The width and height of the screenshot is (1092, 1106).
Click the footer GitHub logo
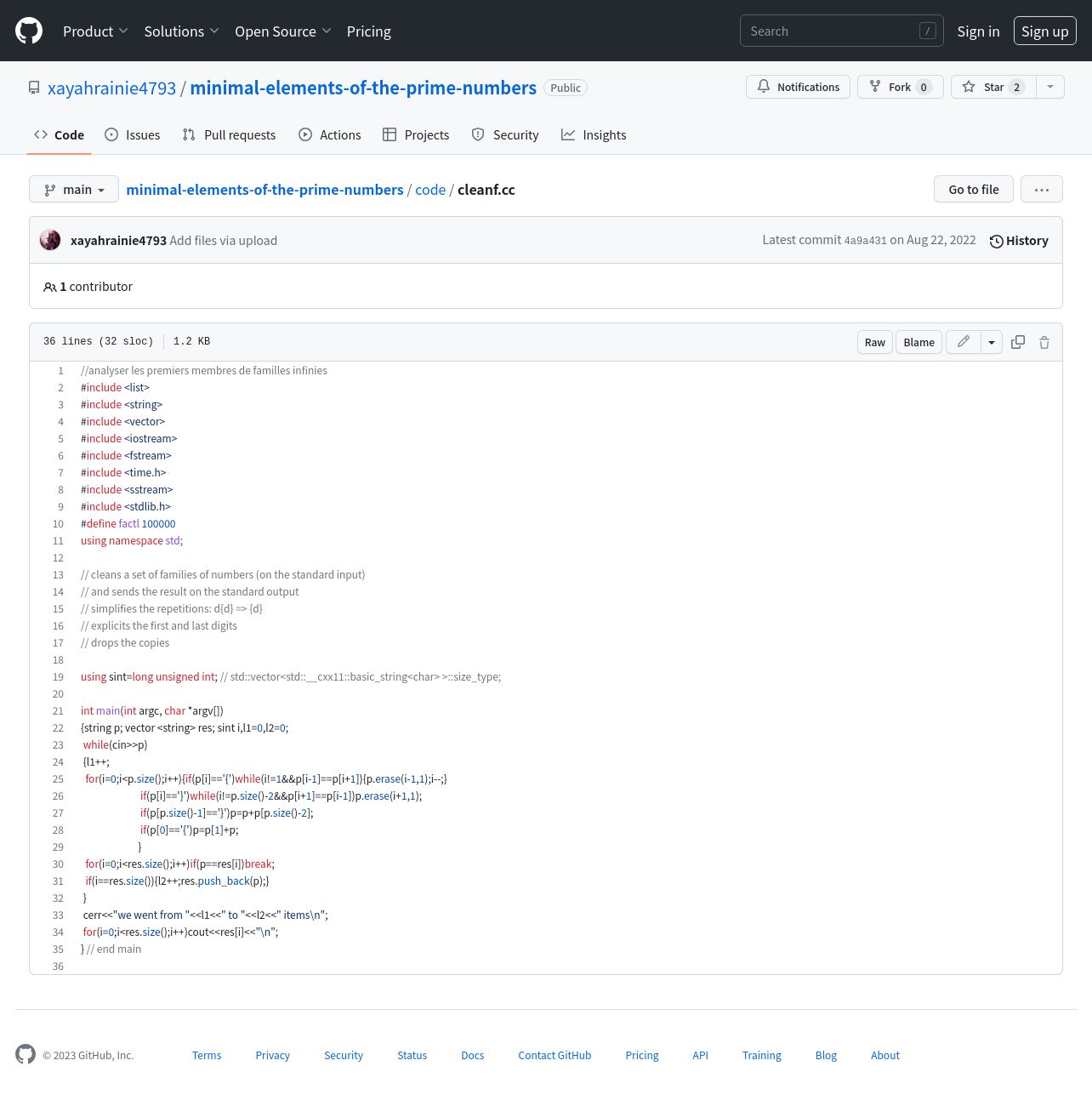pos(26,1054)
